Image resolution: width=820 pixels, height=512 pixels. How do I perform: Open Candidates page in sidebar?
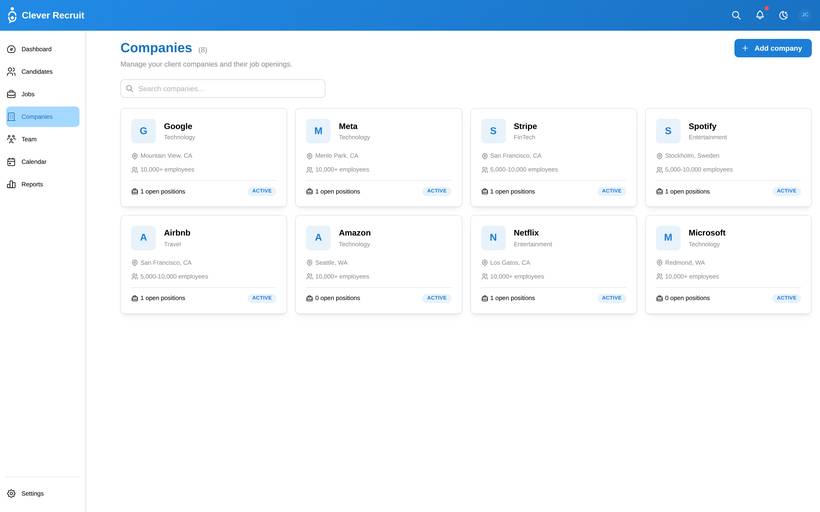click(x=43, y=72)
